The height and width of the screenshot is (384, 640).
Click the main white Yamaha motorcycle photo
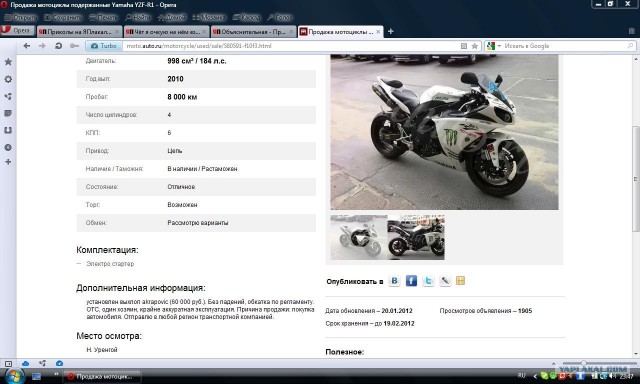(444, 132)
